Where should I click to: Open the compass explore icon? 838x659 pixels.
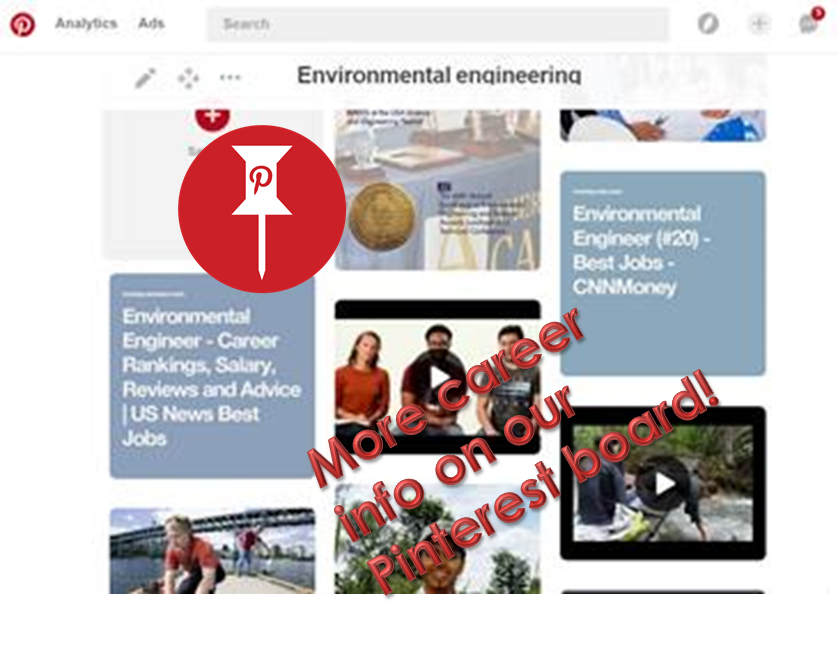pos(708,24)
